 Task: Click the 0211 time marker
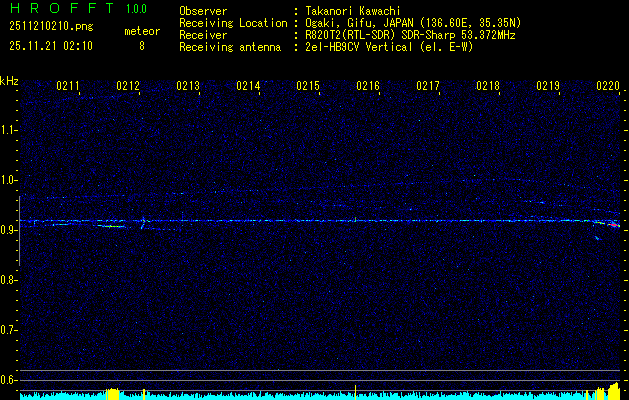point(67,85)
